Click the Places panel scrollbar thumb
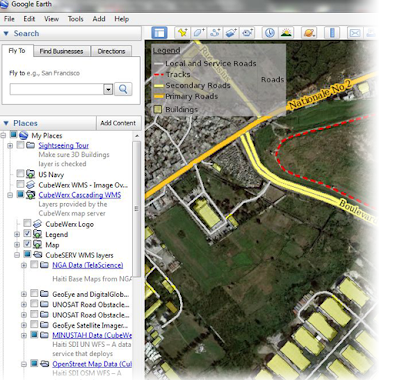The height and width of the screenshot is (380, 400). (x=136, y=208)
